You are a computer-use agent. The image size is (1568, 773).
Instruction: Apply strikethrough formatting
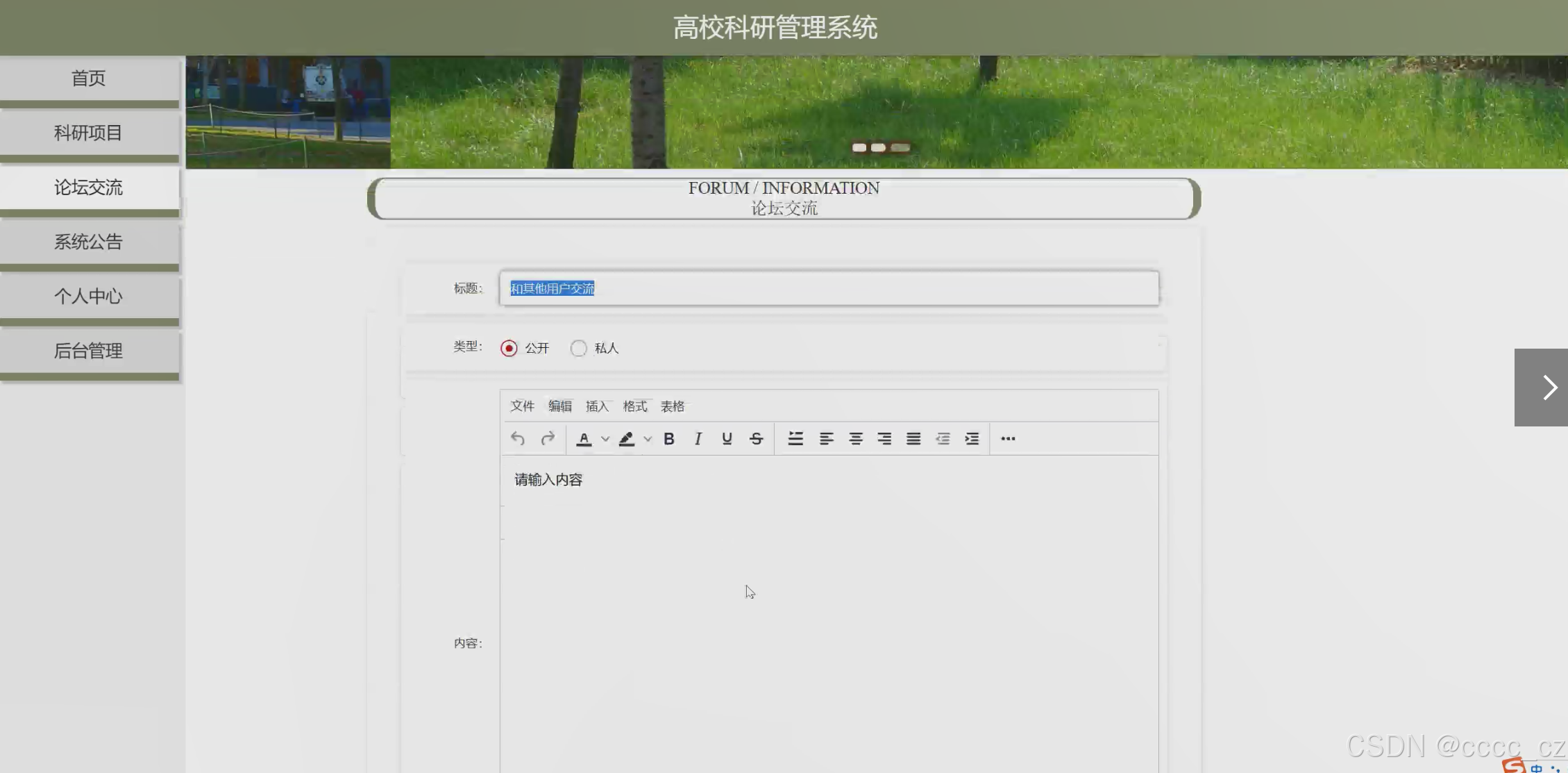click(x=756, y=438)
